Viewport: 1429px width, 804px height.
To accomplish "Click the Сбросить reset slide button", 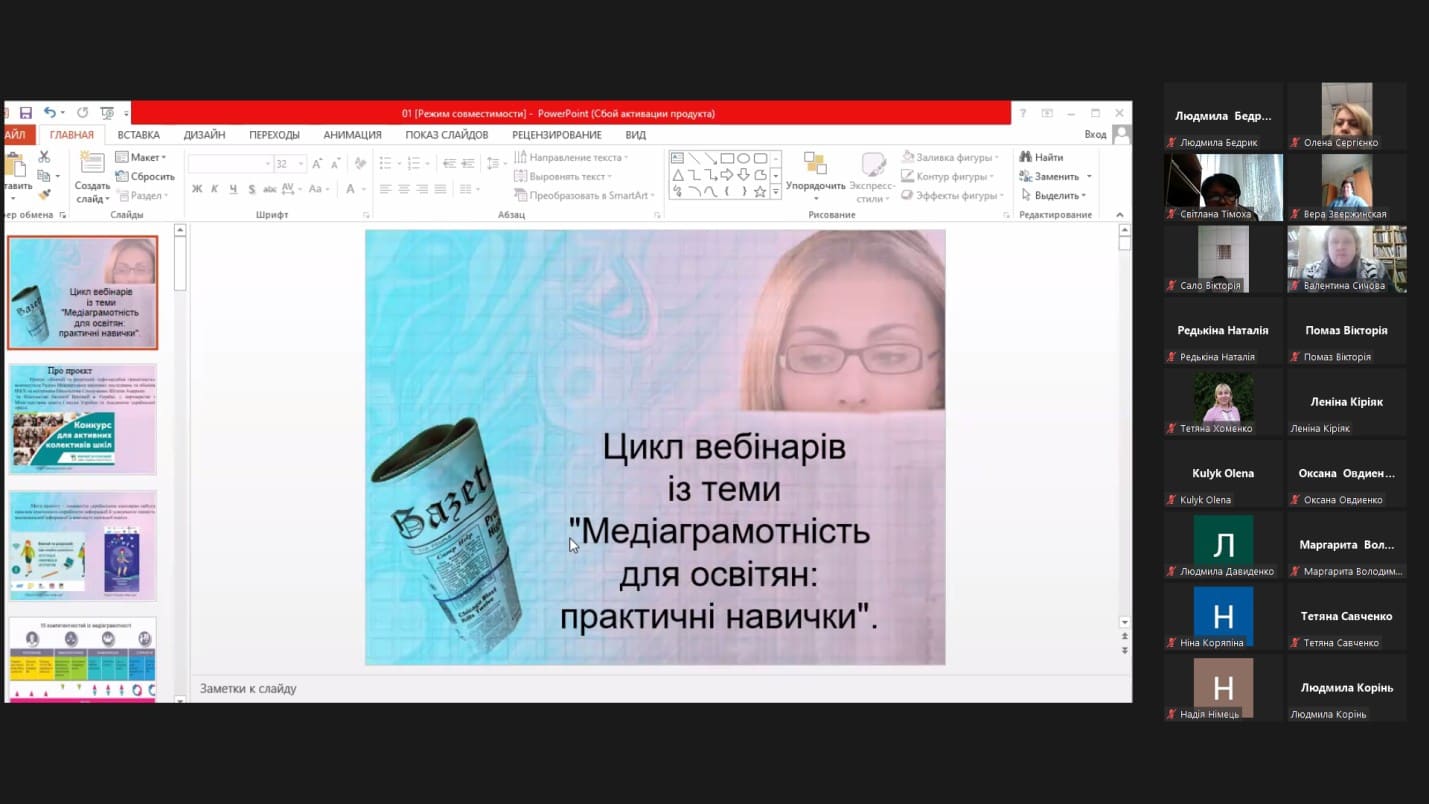I will pyautogui.click(x=145, y=176).
